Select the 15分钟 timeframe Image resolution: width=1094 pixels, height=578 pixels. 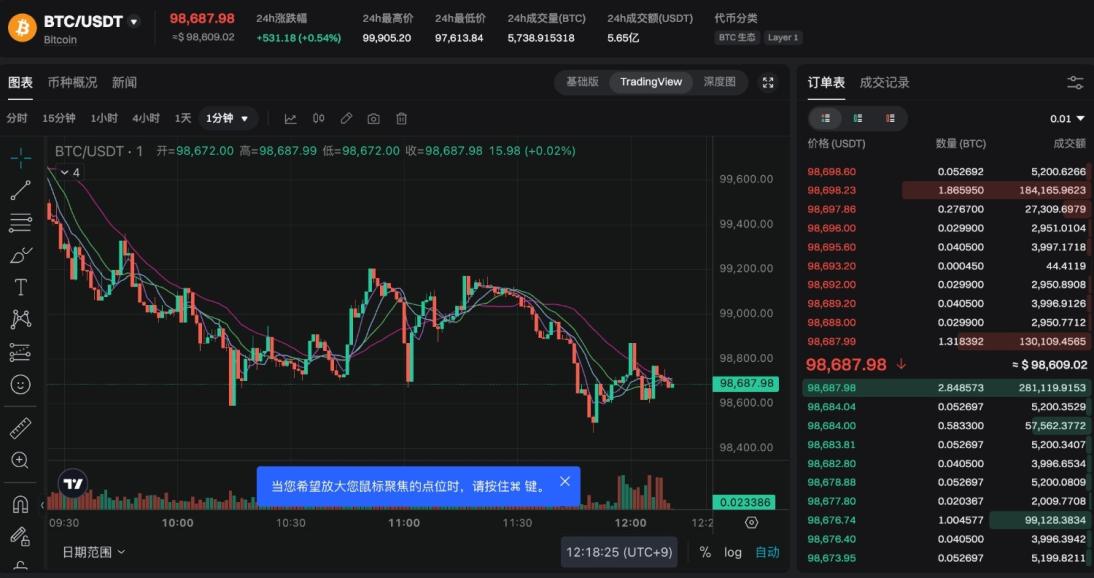click(60, 118)
